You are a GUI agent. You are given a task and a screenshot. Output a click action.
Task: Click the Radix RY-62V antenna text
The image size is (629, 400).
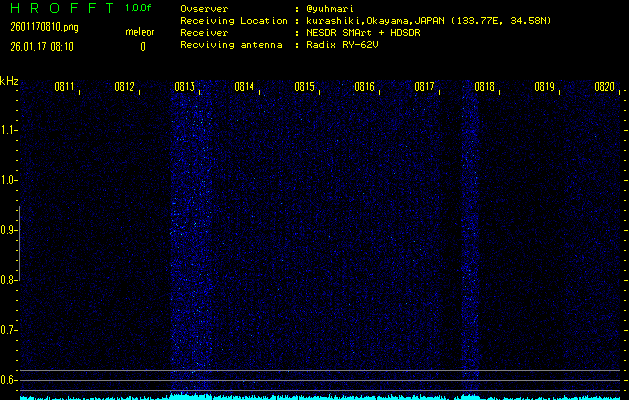tap(343, 45)
